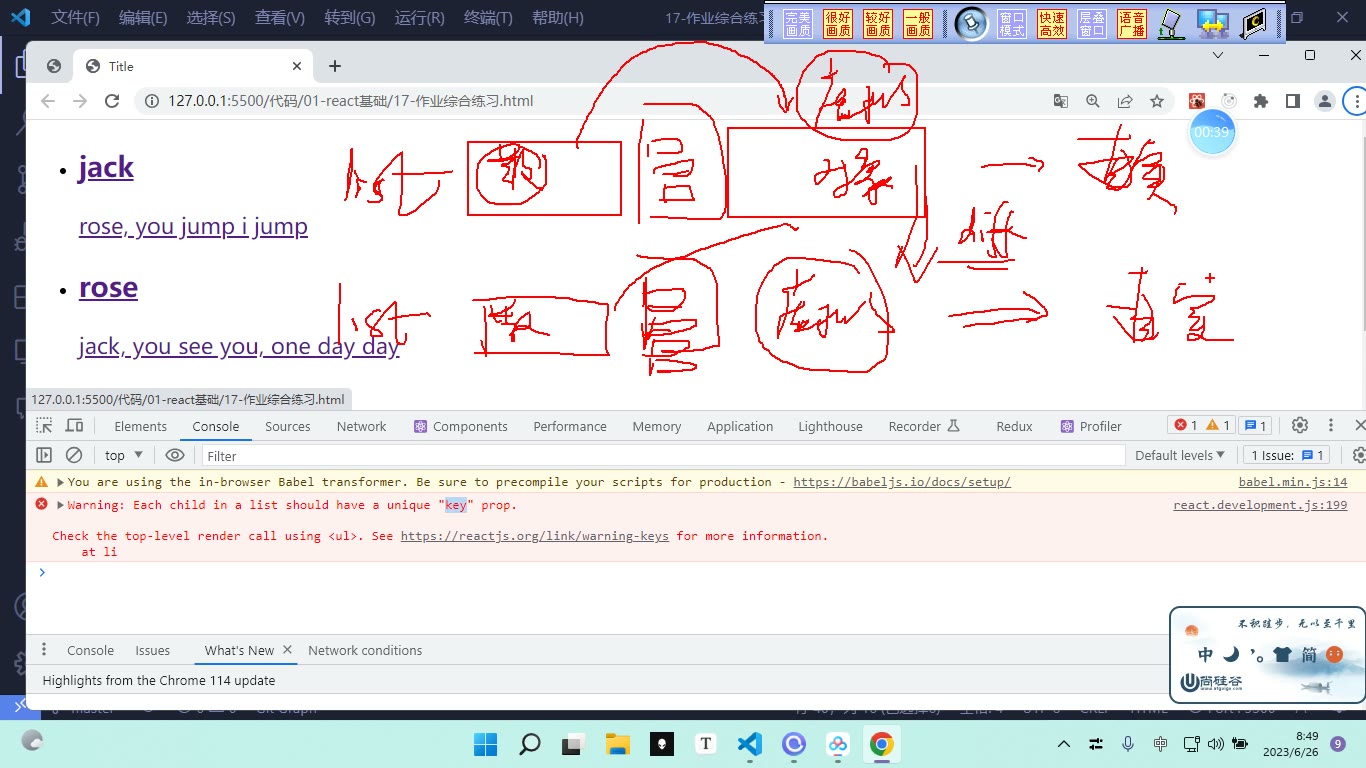Open the Windows Start menu

point(485,743)
